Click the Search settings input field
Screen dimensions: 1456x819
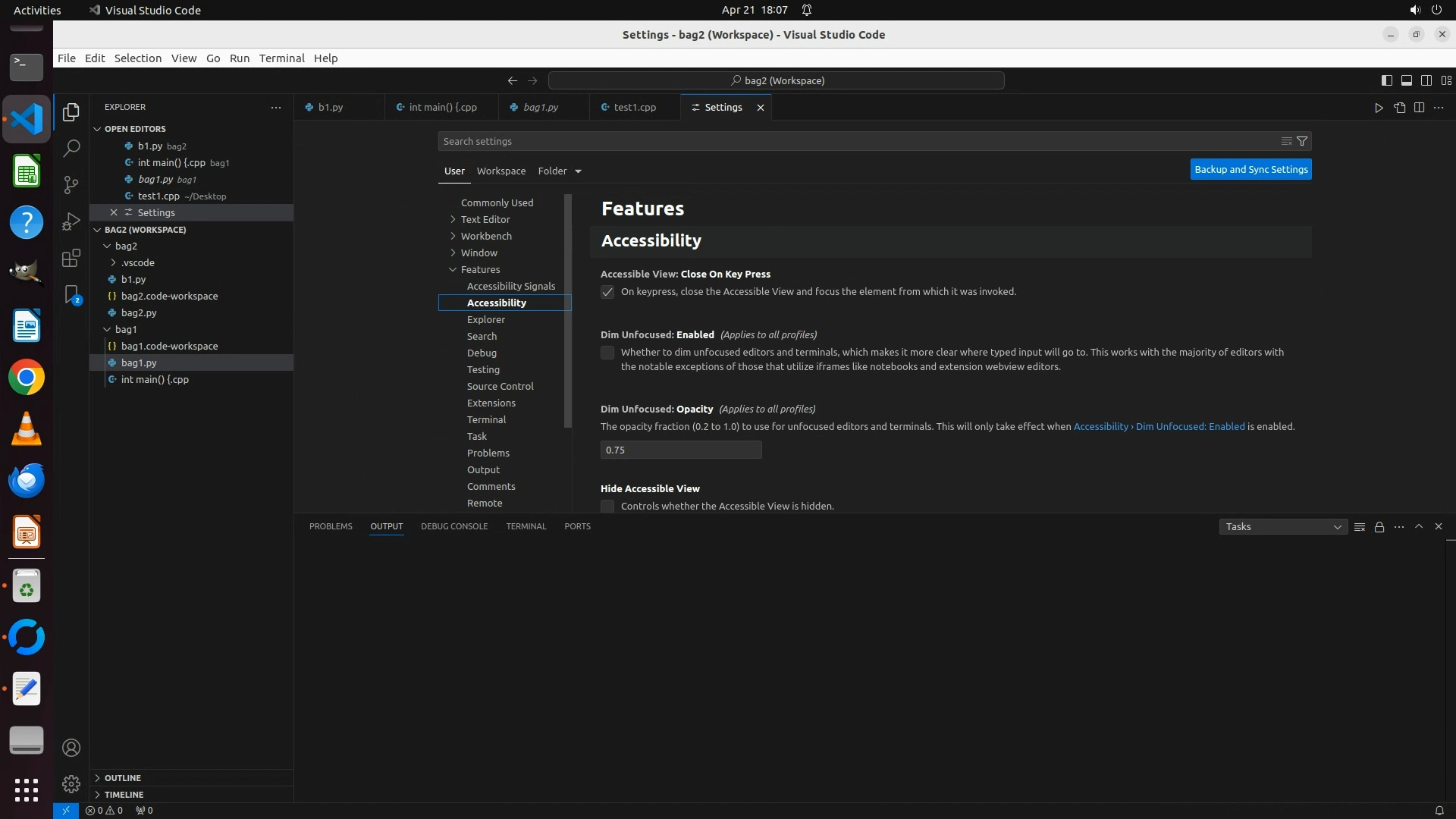857,141
